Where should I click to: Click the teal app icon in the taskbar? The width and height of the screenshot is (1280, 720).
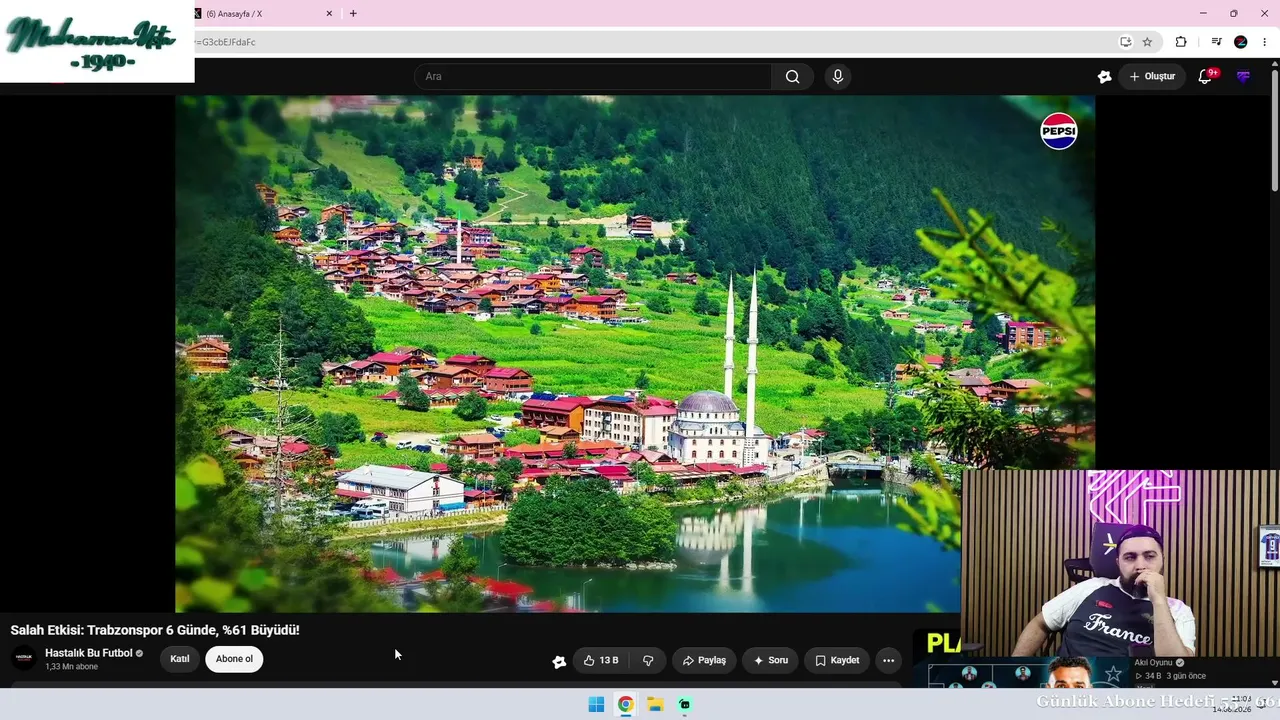[x=684, y=704]
